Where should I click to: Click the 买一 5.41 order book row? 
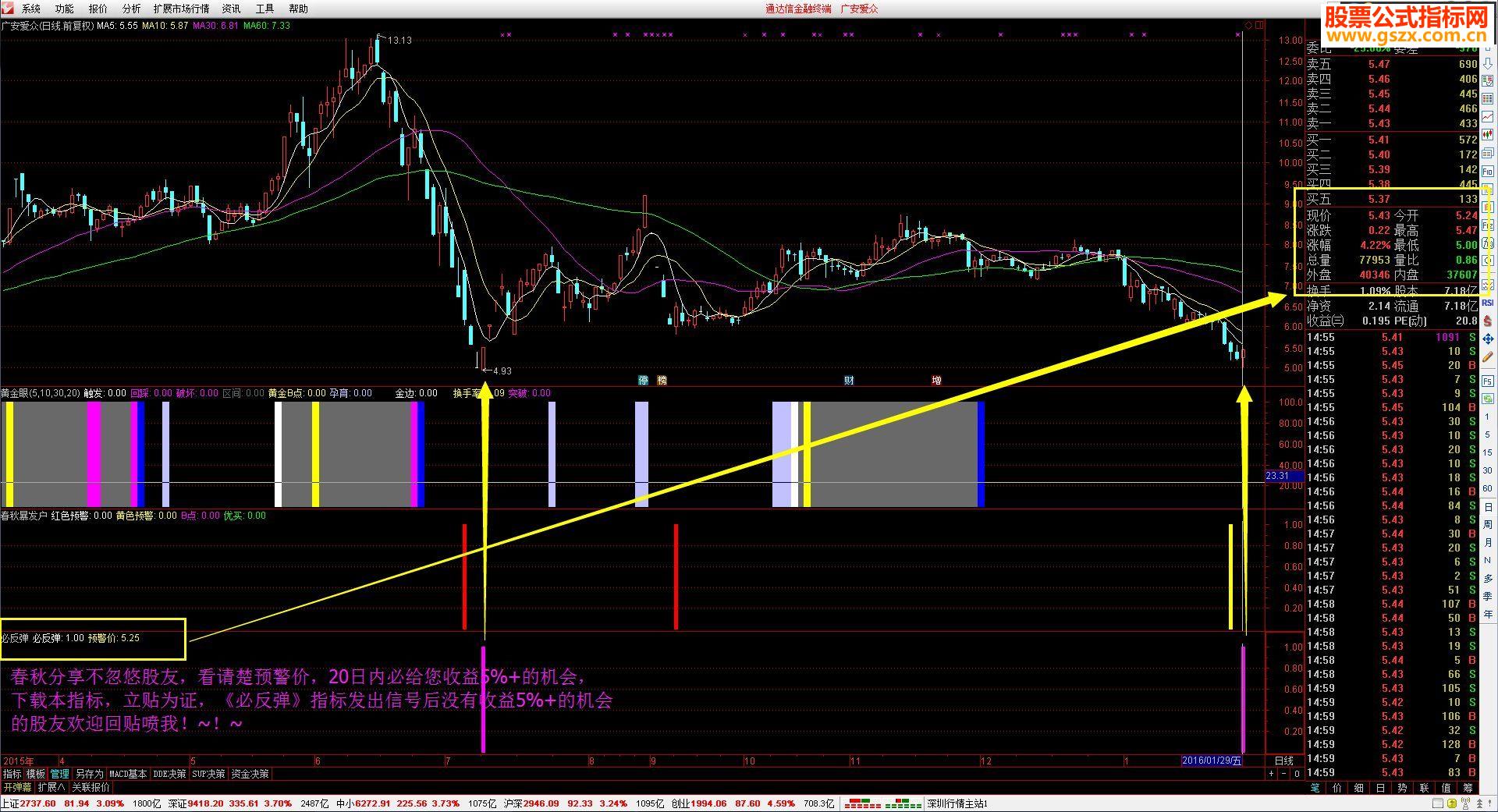click(1393, 140)
